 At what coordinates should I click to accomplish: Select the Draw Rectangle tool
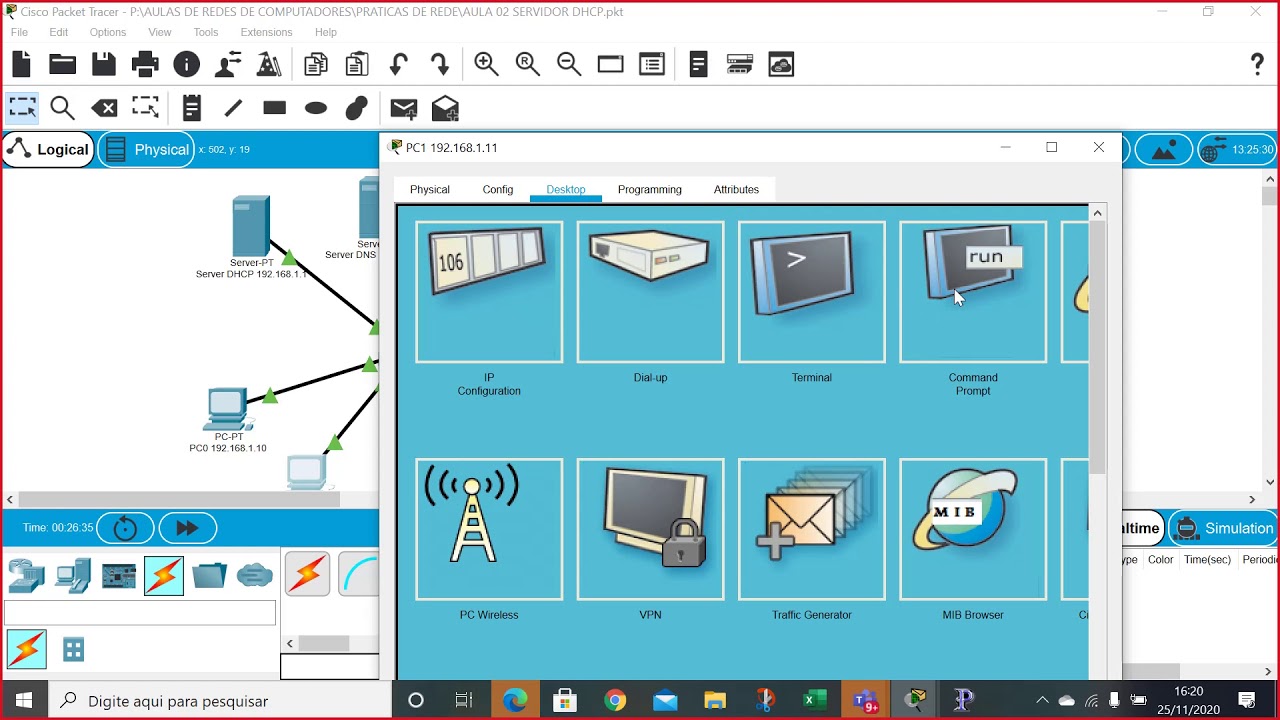274,108
